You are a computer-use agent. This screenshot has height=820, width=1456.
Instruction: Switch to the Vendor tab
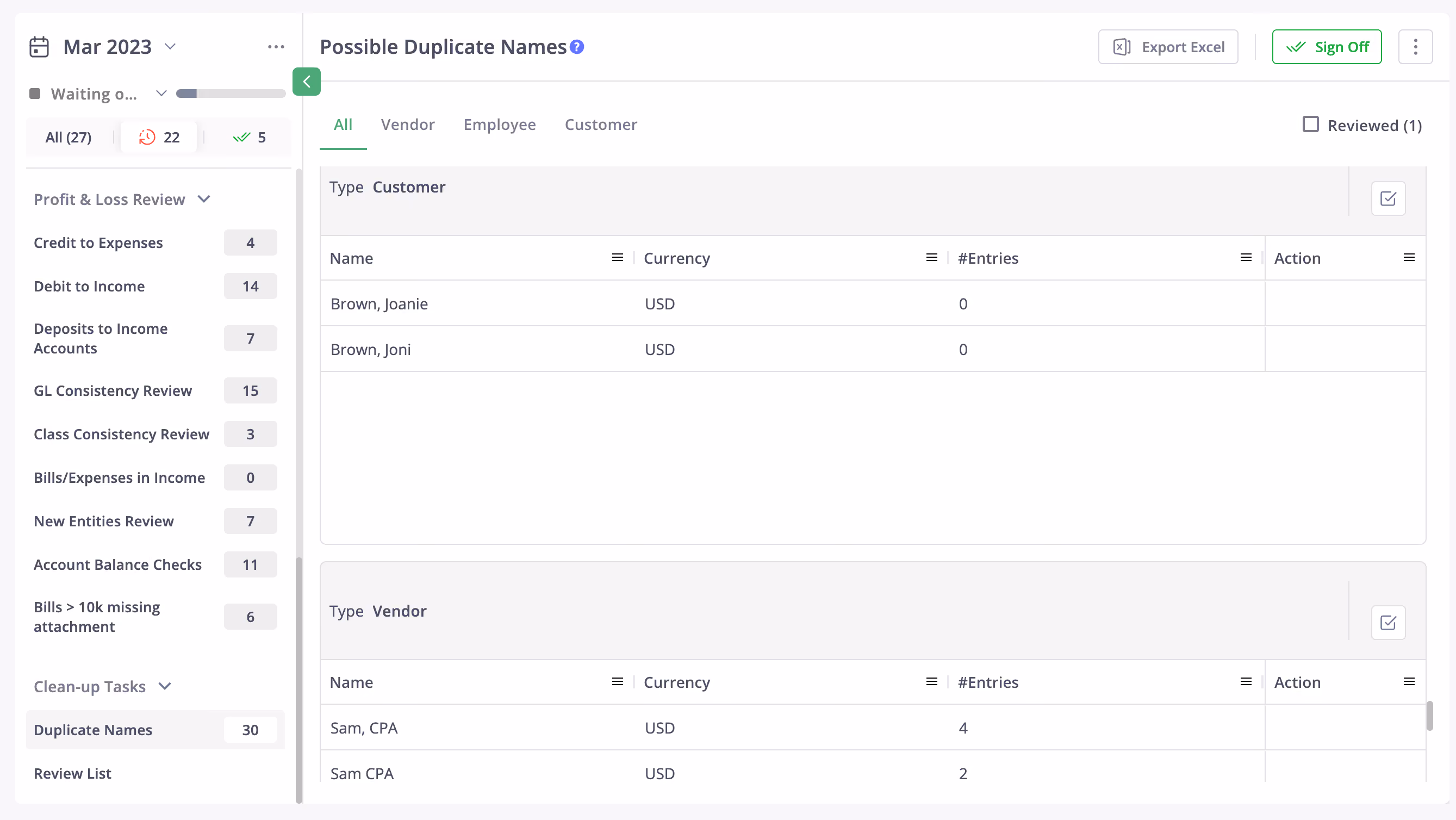(408, 125)
